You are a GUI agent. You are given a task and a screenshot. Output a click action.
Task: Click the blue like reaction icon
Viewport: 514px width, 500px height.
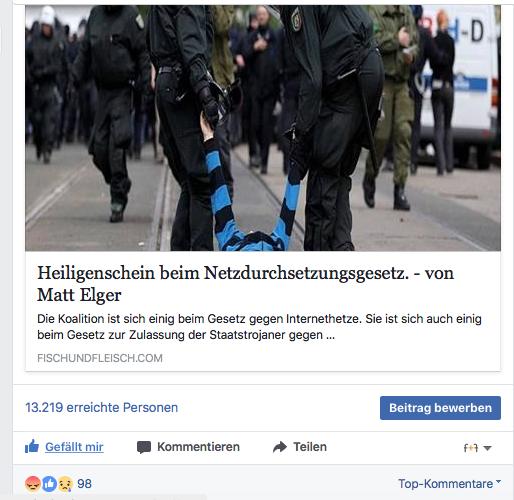(x=49, y=484)
